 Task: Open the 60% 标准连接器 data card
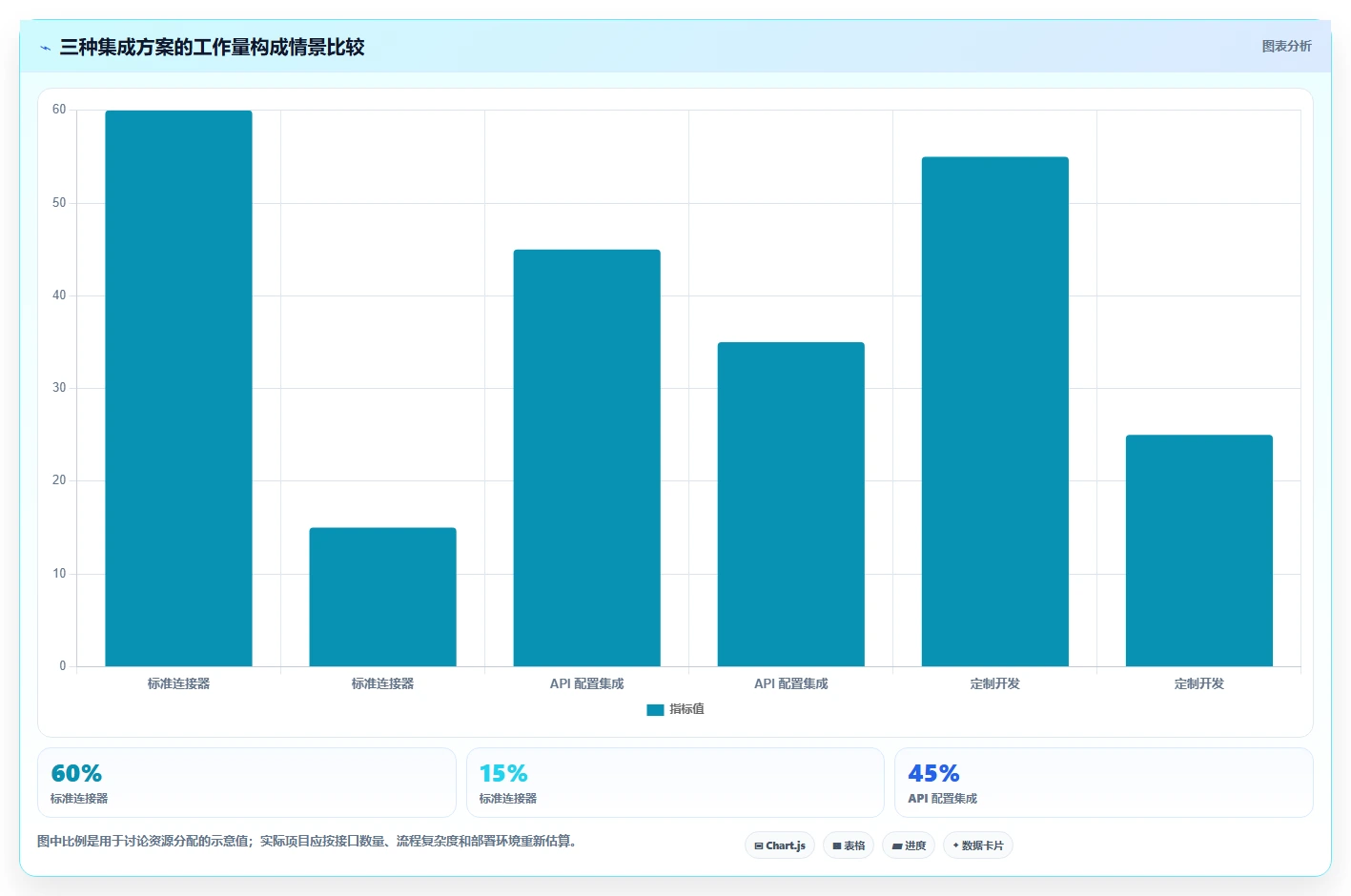[247, 783]
